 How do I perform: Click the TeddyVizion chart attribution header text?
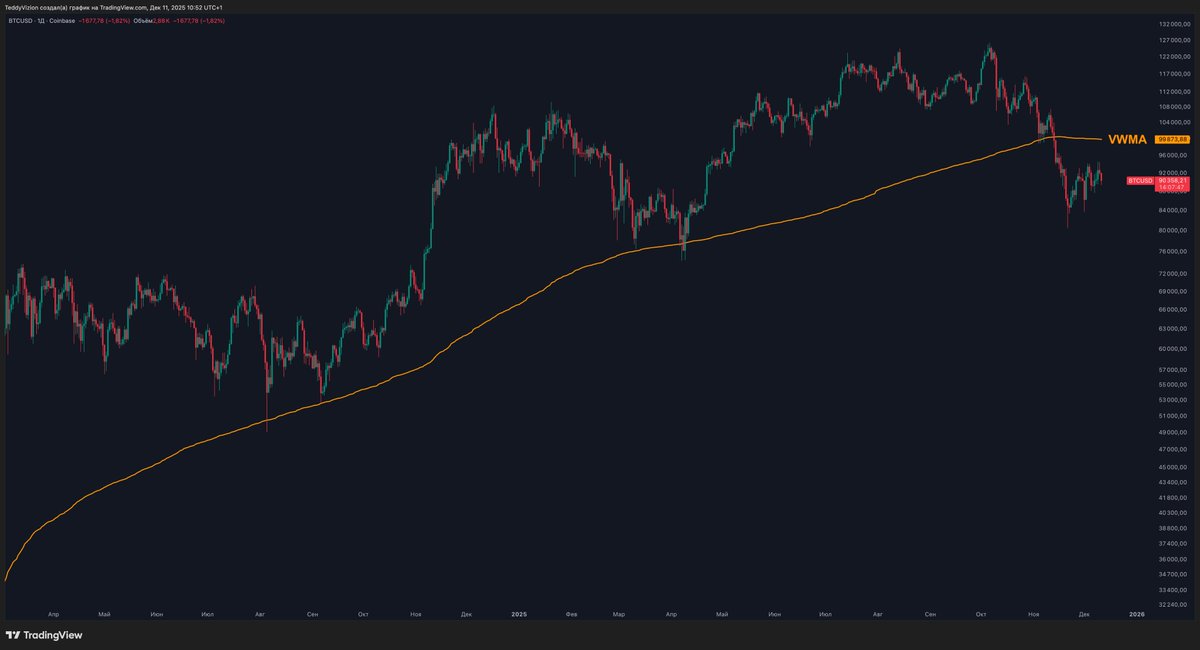114,7
